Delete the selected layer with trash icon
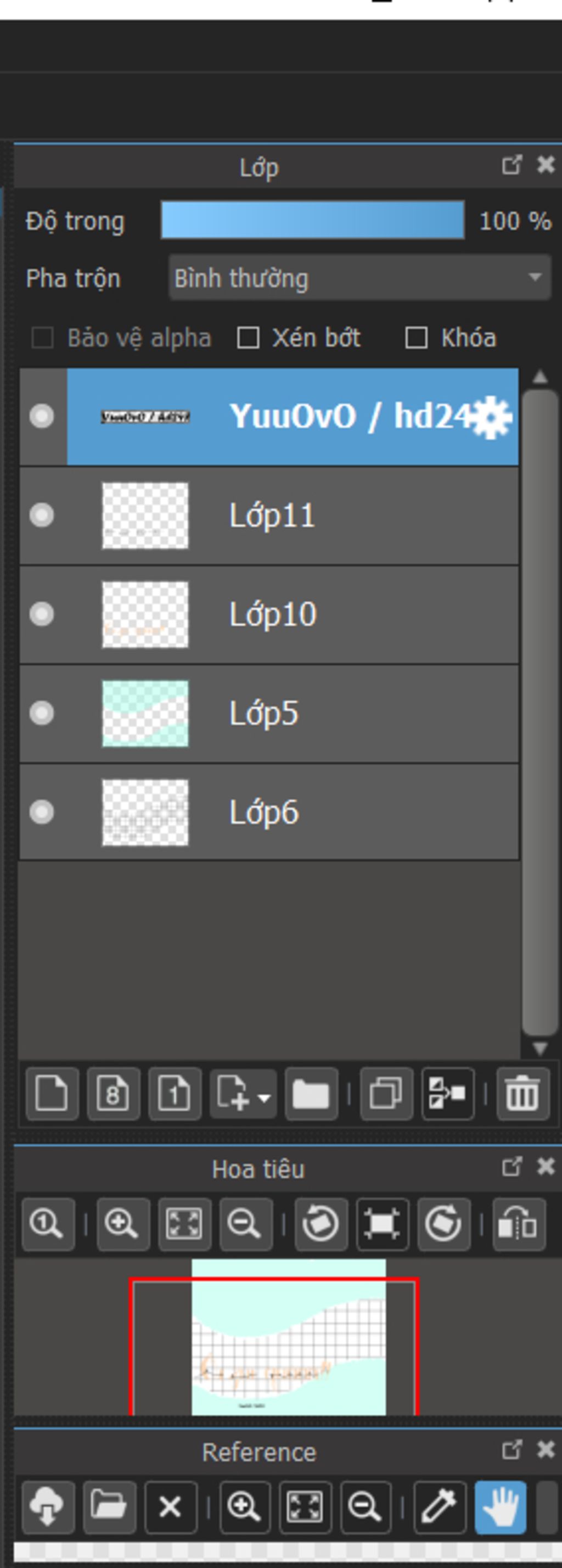Viewport: 562px width, 1568px height. pos(522,1093)
